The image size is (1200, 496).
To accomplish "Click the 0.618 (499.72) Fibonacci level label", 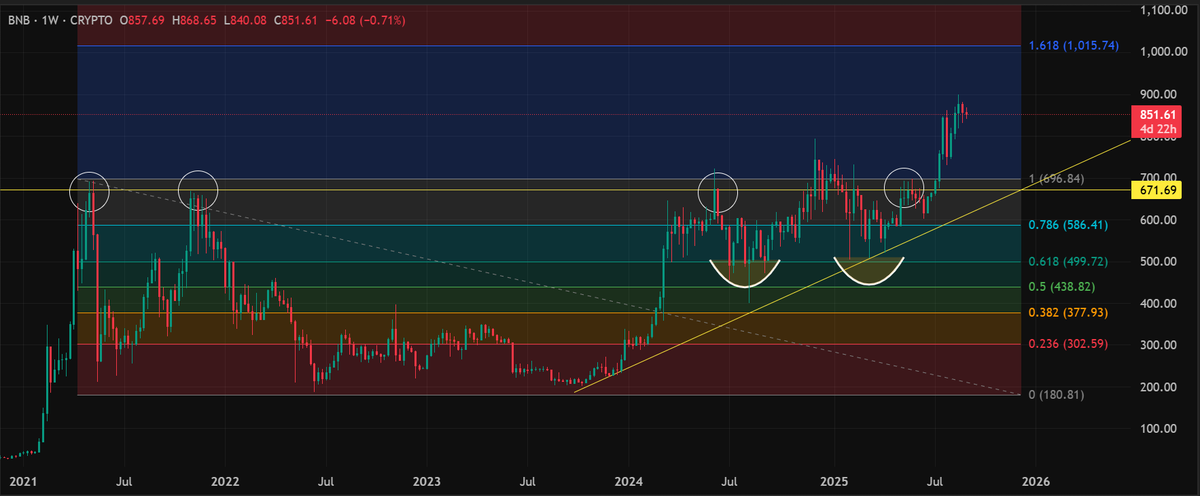I will (x=1068, y=262).
